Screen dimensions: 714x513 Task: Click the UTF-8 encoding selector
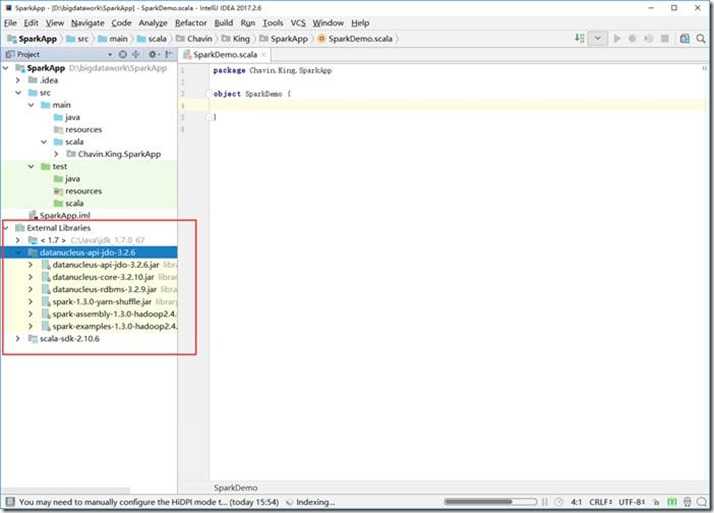tap(632, 502)
